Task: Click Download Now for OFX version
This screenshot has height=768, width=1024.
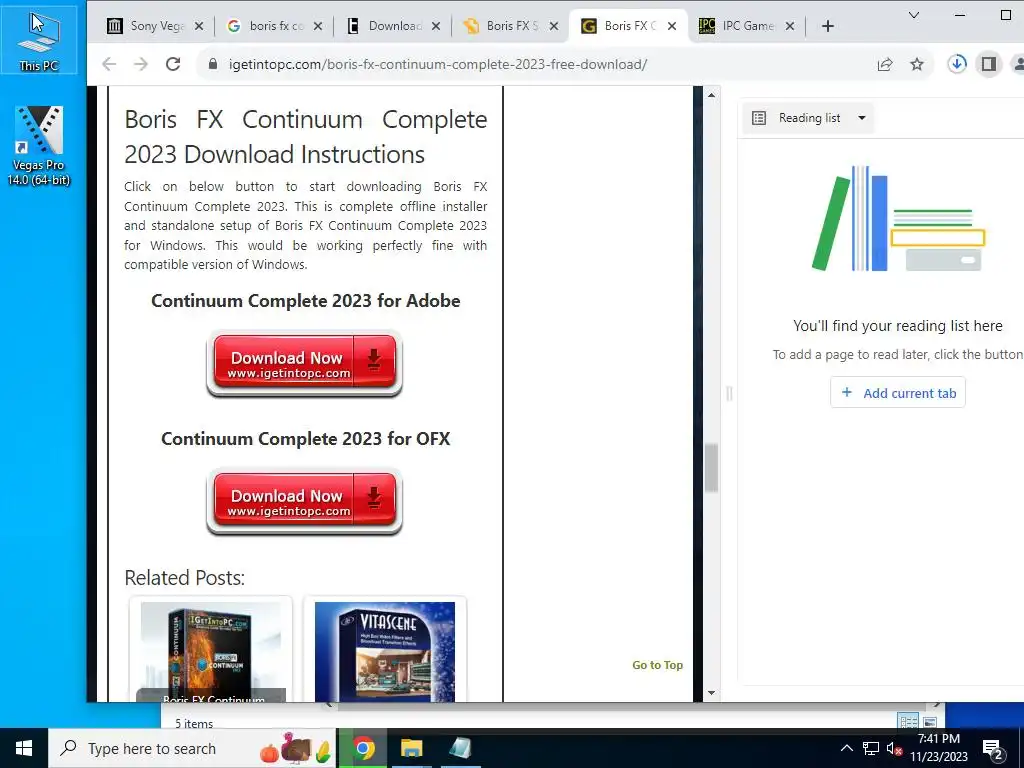Action: pyautogui.click(x=304, y=502)
